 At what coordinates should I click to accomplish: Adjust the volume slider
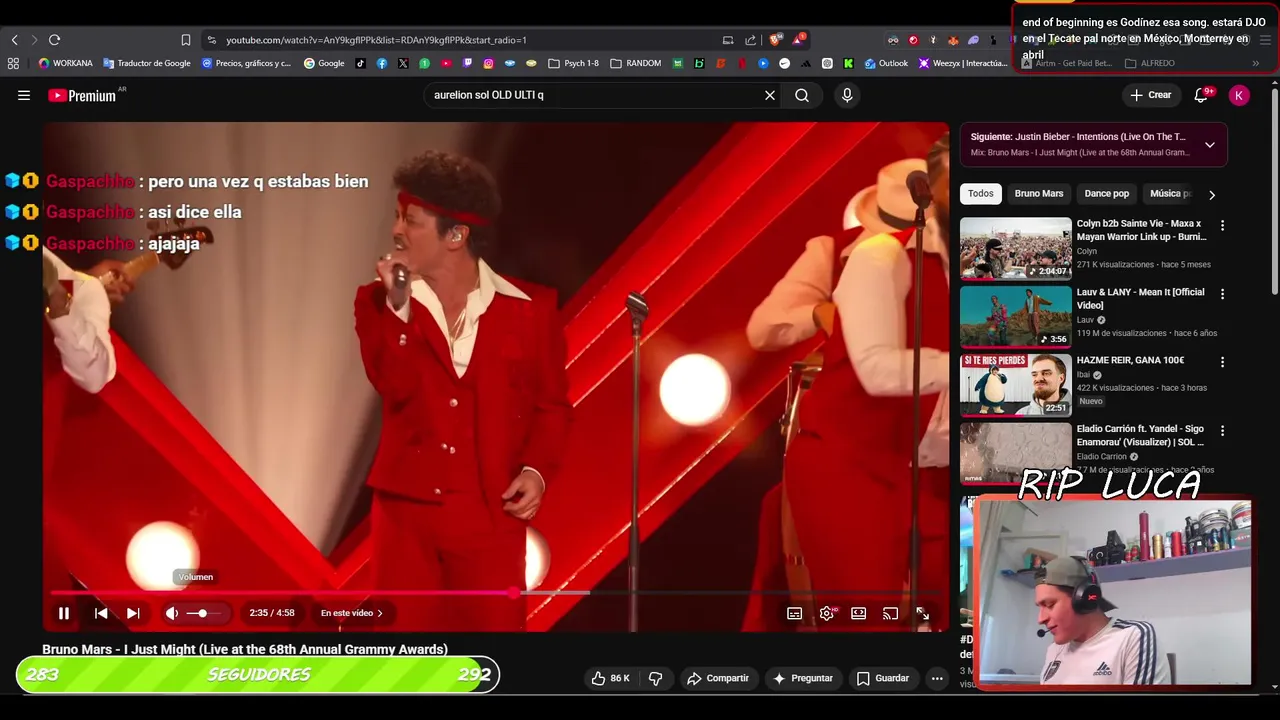pyautogui.click(x=203, y=613)
